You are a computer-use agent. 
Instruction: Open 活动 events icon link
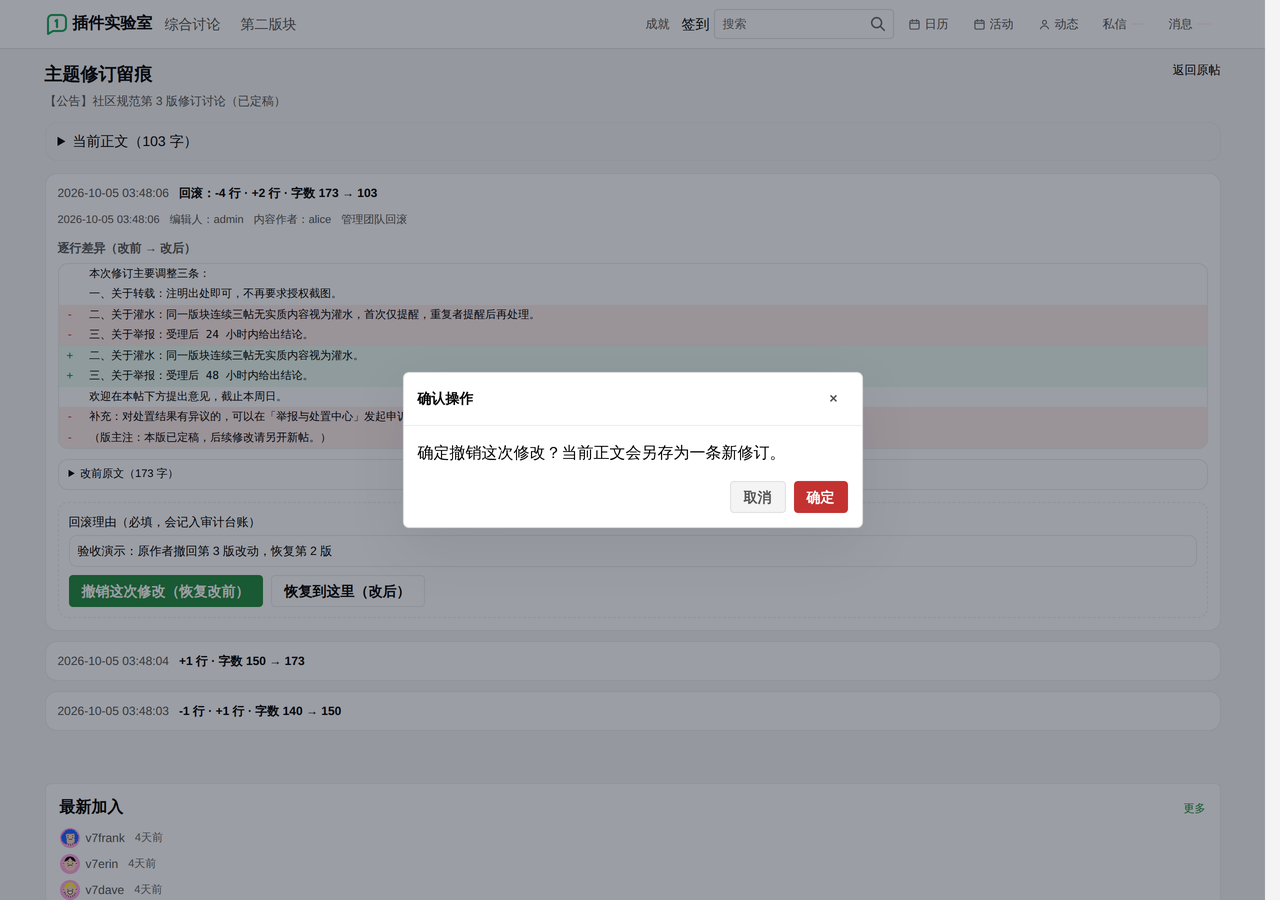point(993,24)
